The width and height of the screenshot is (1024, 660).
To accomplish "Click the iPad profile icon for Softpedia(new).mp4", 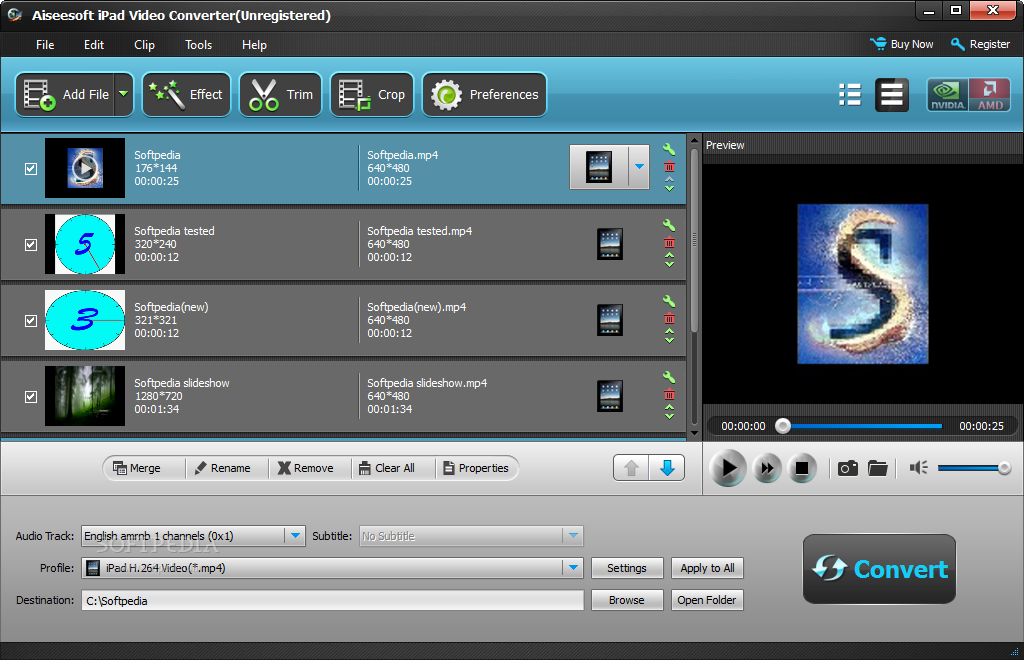I will (610, 320).
